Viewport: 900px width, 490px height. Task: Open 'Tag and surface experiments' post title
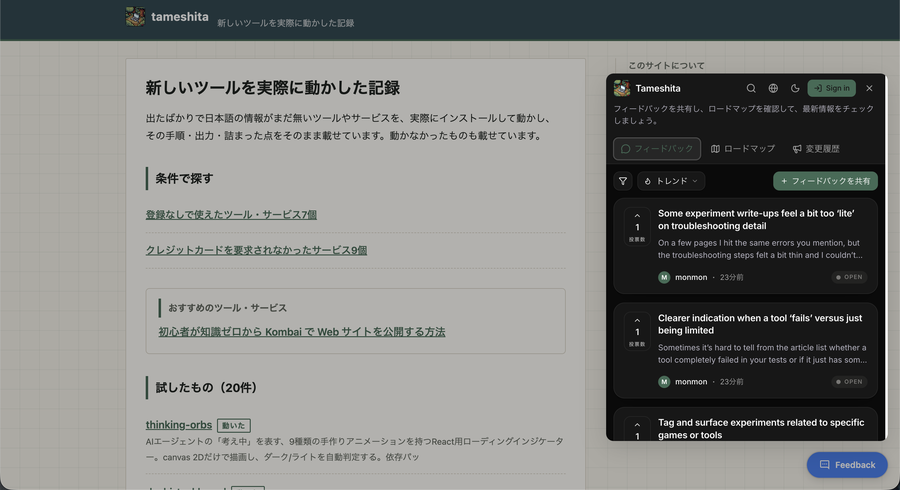pyautogui.click(x=761, y=429)
